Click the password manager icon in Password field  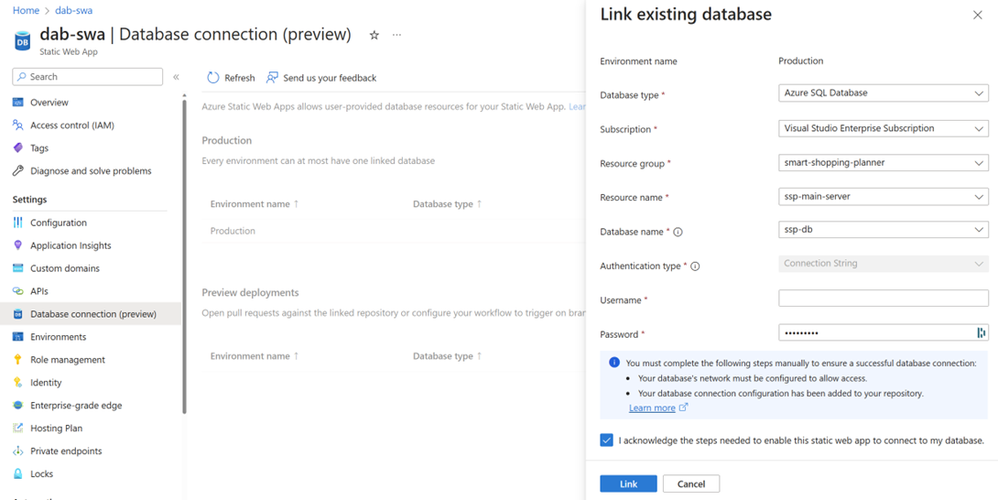click(981, 333)
